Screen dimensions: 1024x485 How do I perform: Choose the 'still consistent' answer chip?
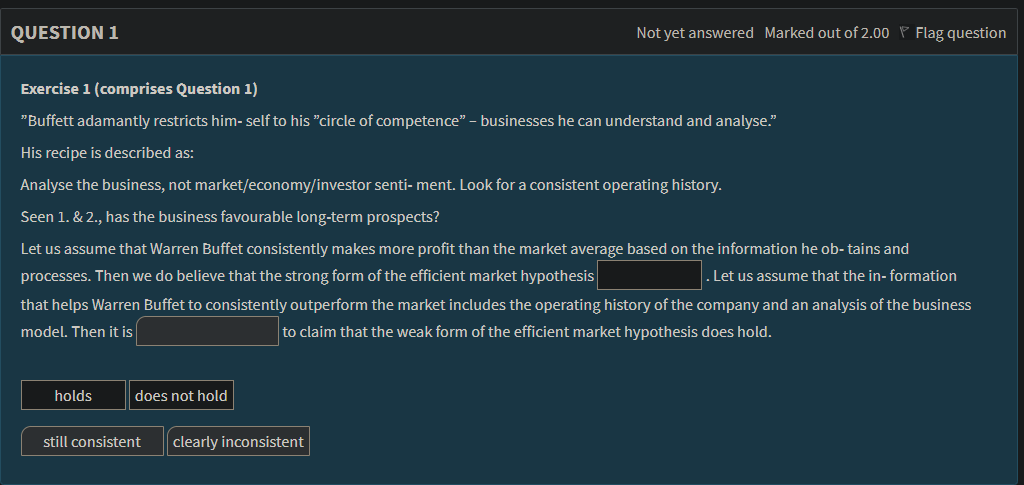click(x=92, y=441)
